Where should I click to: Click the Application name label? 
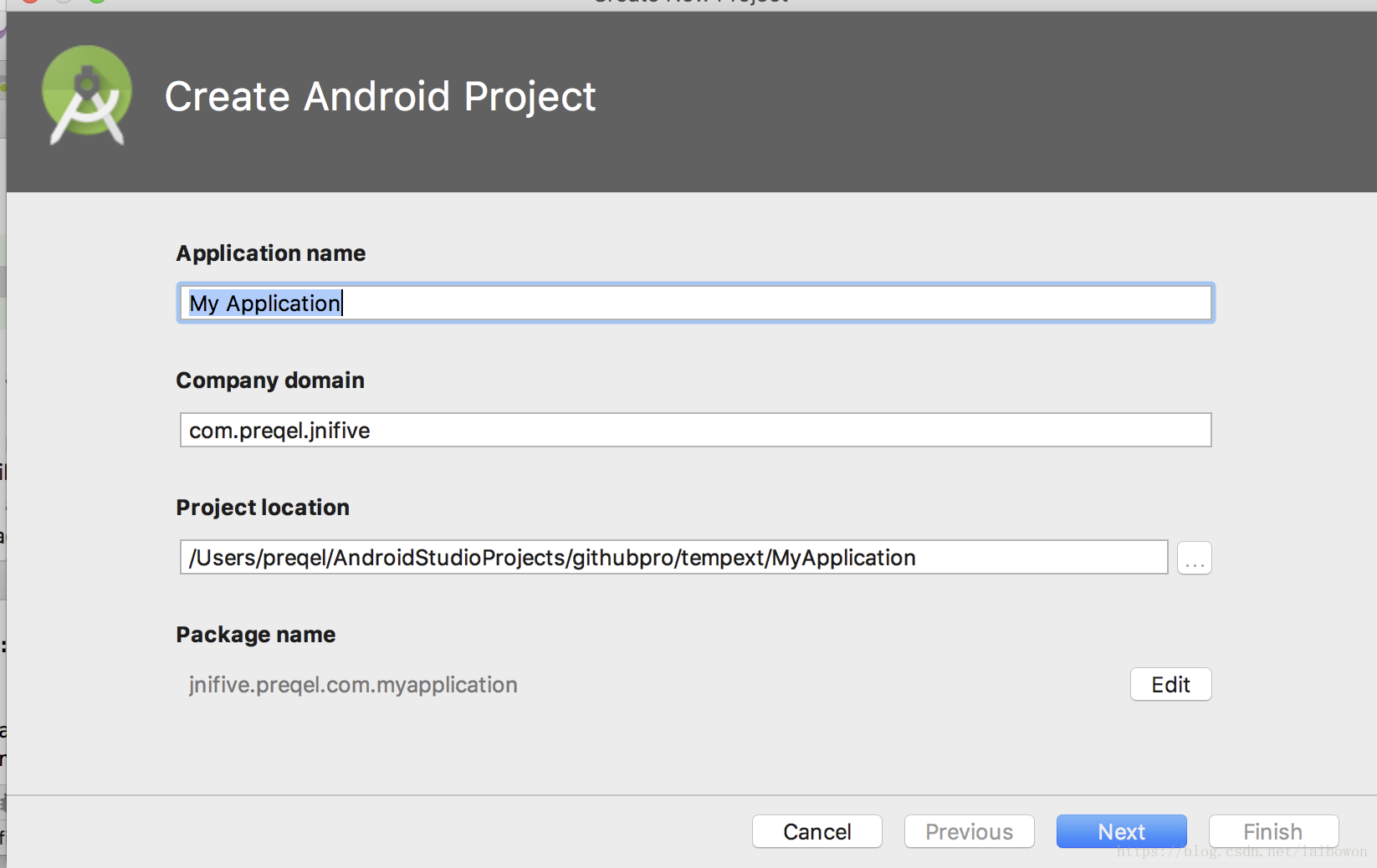270,253
